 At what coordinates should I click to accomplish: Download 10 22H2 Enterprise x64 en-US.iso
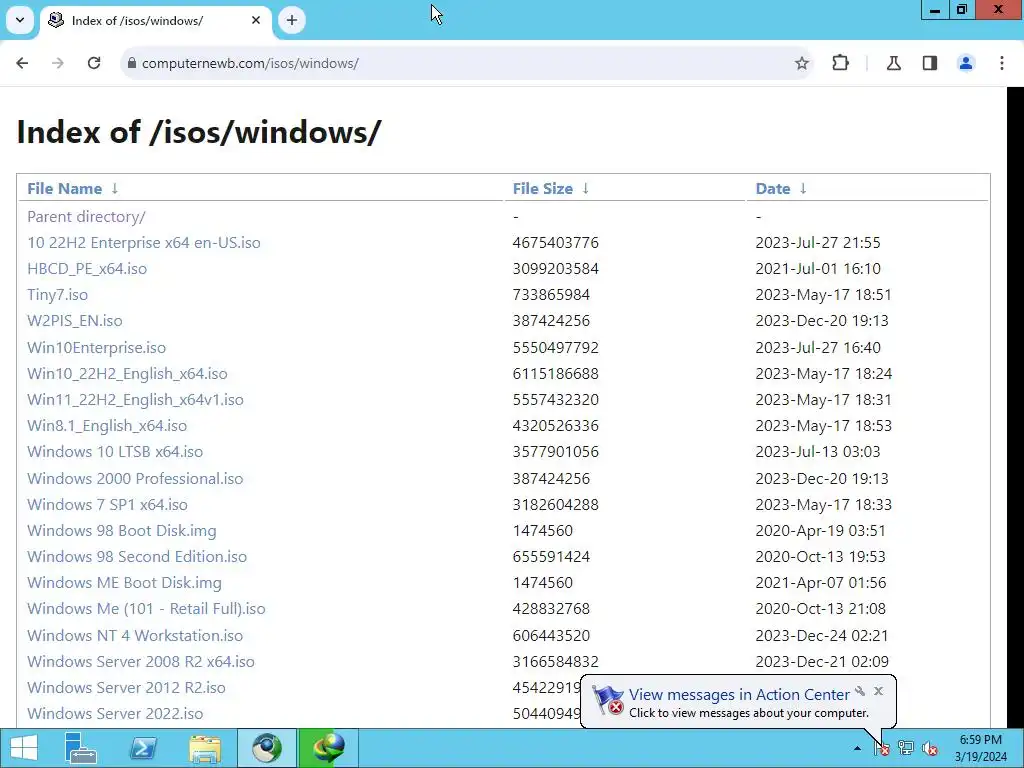coord(144,242)
